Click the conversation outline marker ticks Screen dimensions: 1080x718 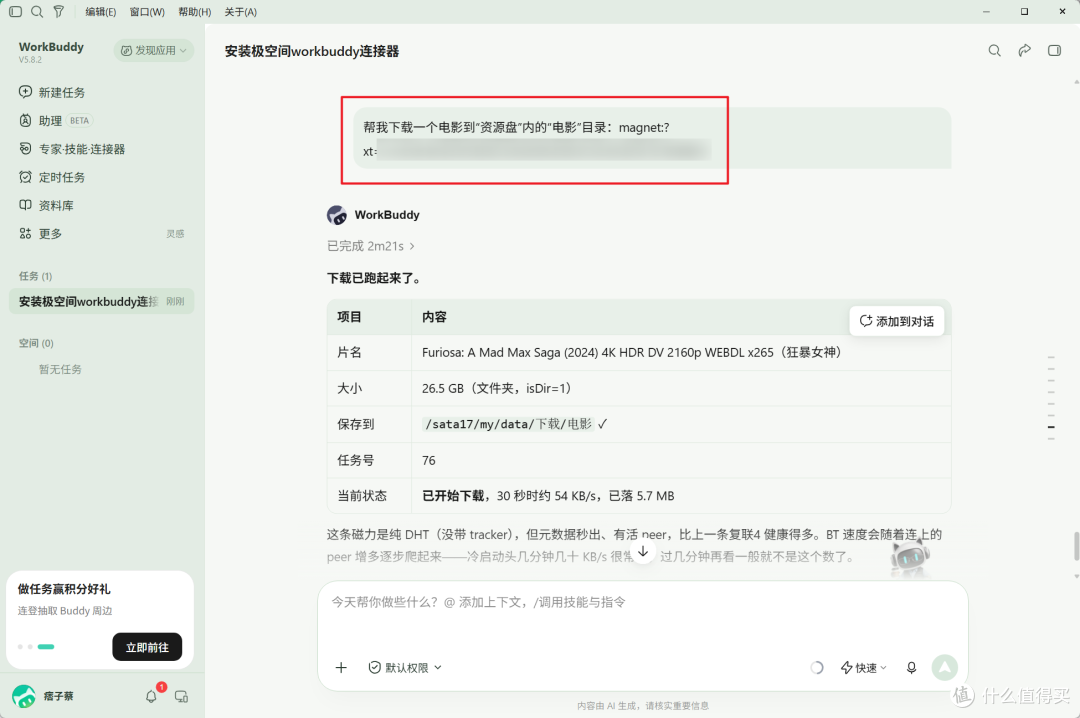(x=1051, y=398)
